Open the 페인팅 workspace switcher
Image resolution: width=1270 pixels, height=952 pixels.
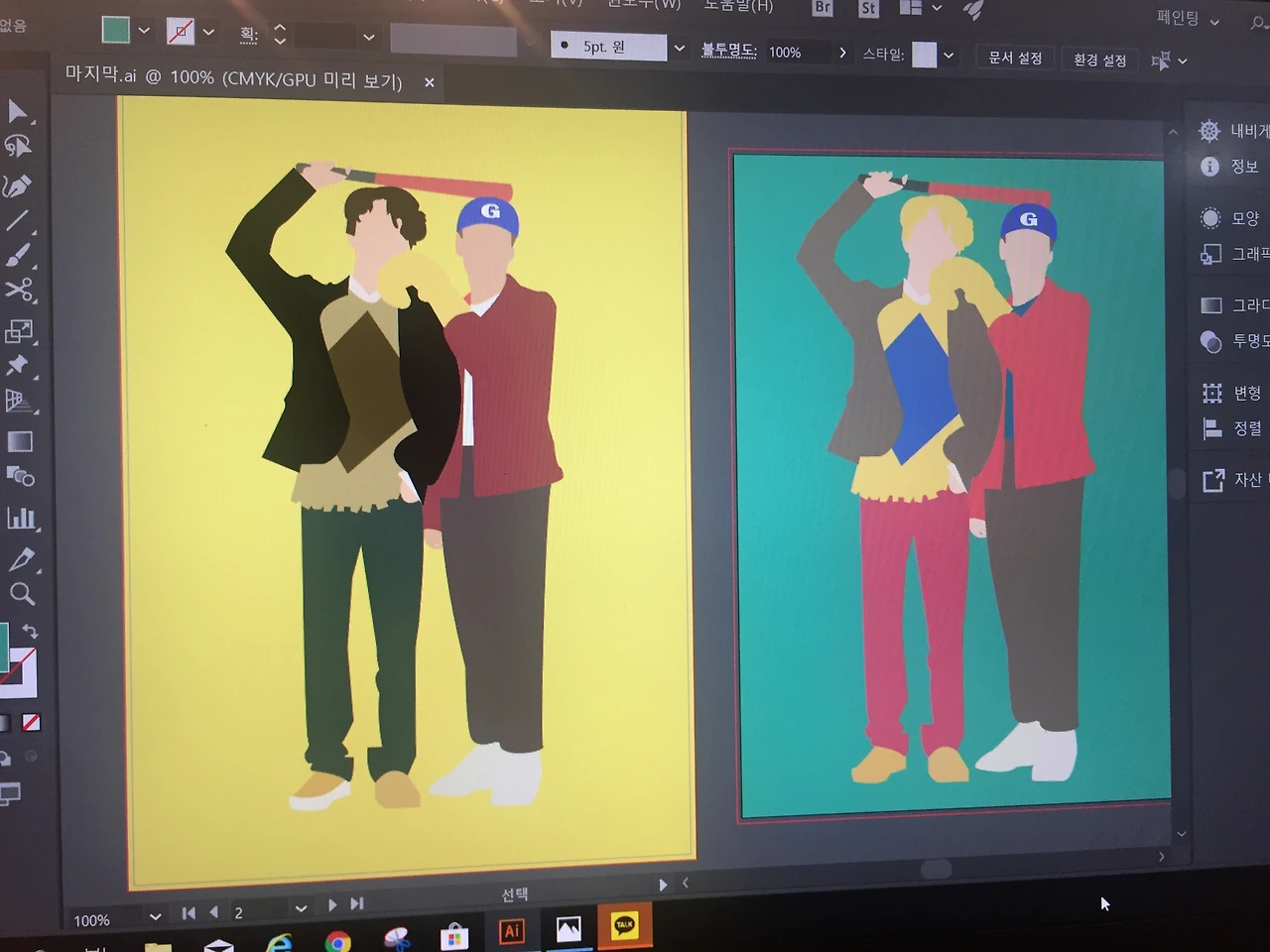tap(1188, 18)
